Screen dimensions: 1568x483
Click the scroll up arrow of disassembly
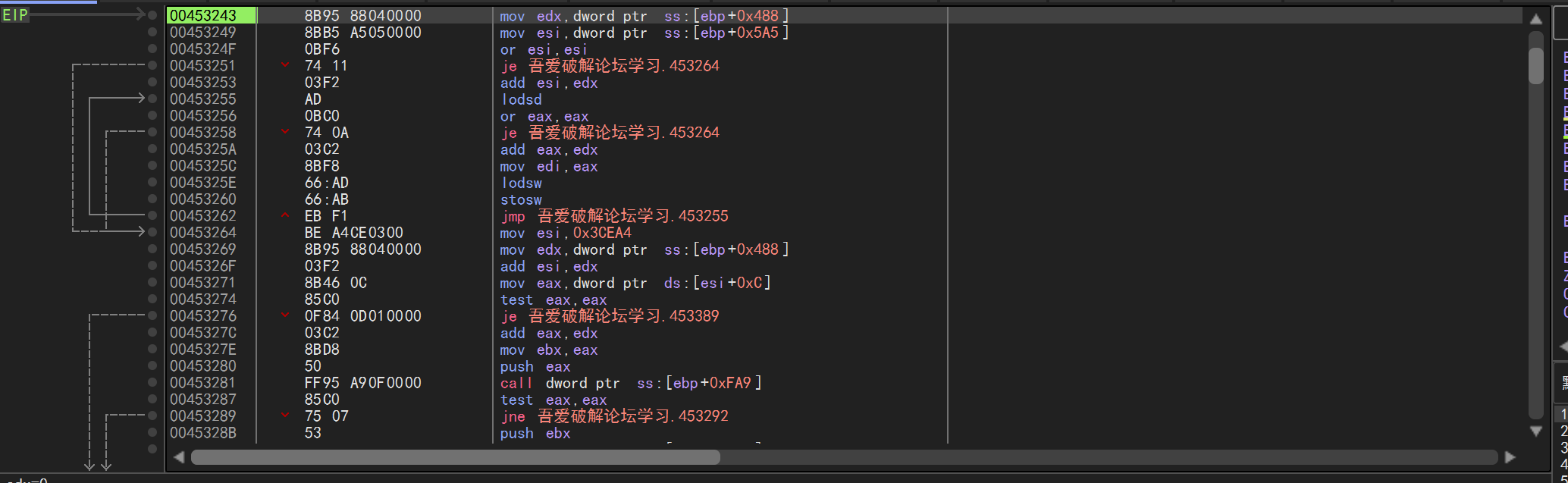[x=1535, y=19]
